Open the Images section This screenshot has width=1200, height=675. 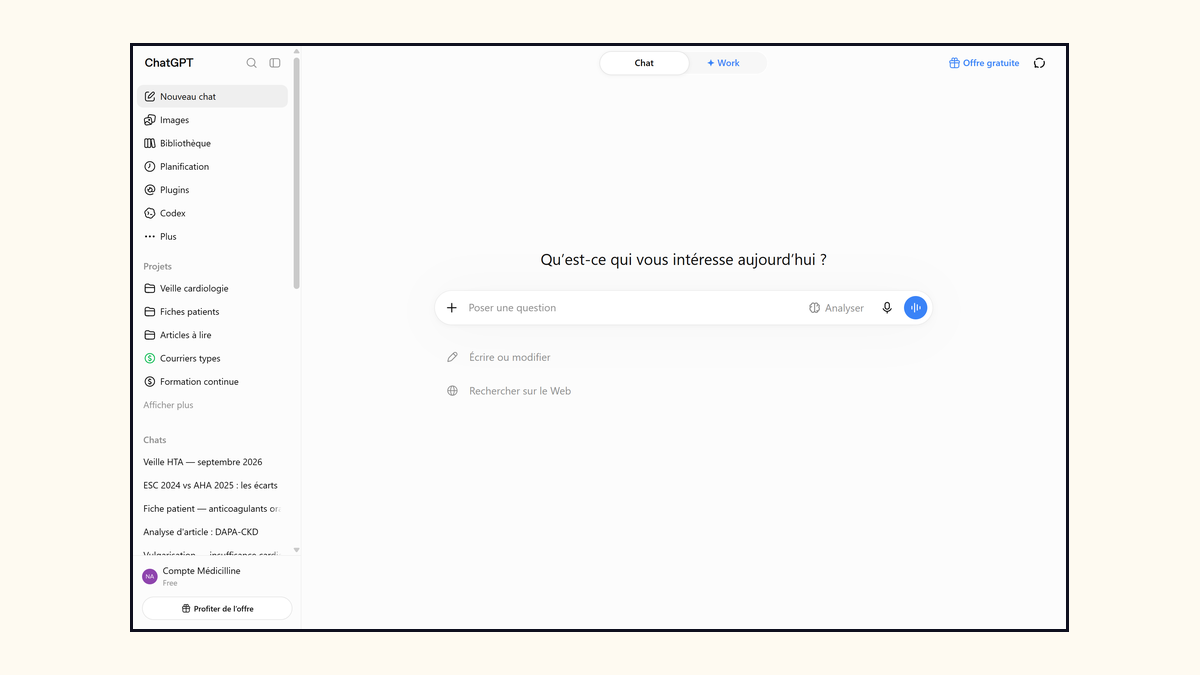click(212, 120)
